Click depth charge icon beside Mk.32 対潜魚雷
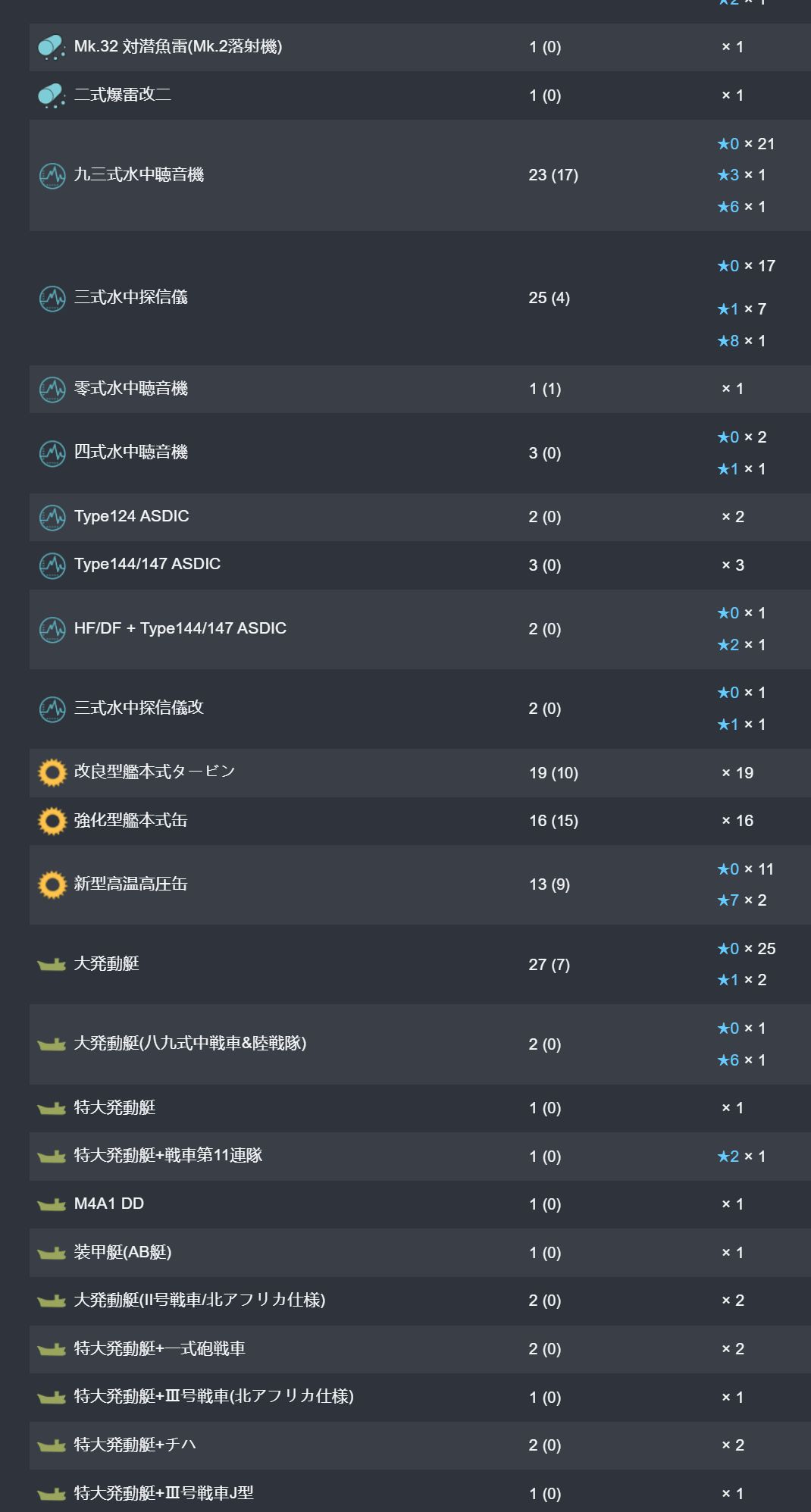811x1512 pixels. click(52, 47)
